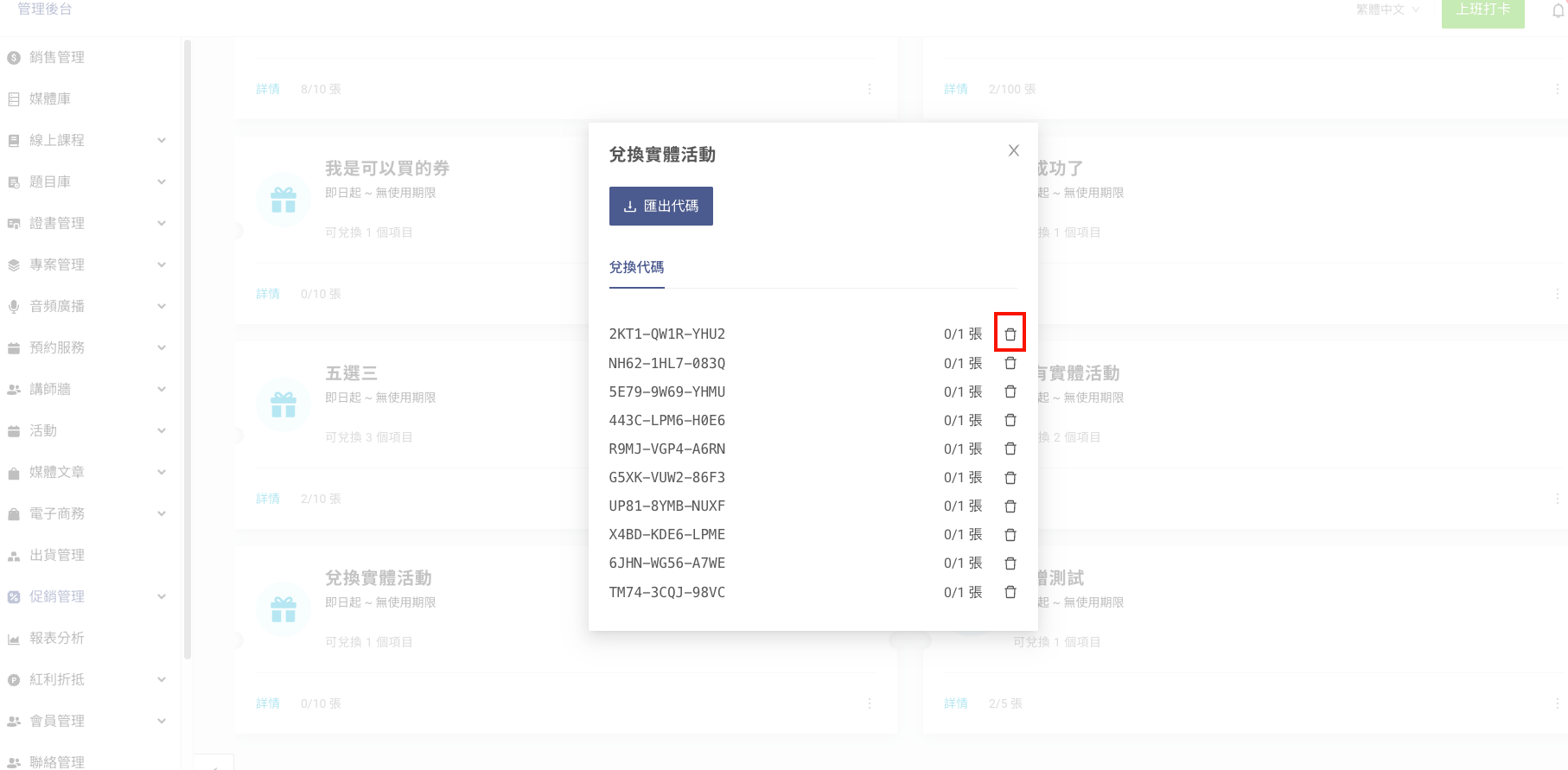
Task: Delete redemption code 2KT1-QW1R-YHU2
Action: 1010,334
